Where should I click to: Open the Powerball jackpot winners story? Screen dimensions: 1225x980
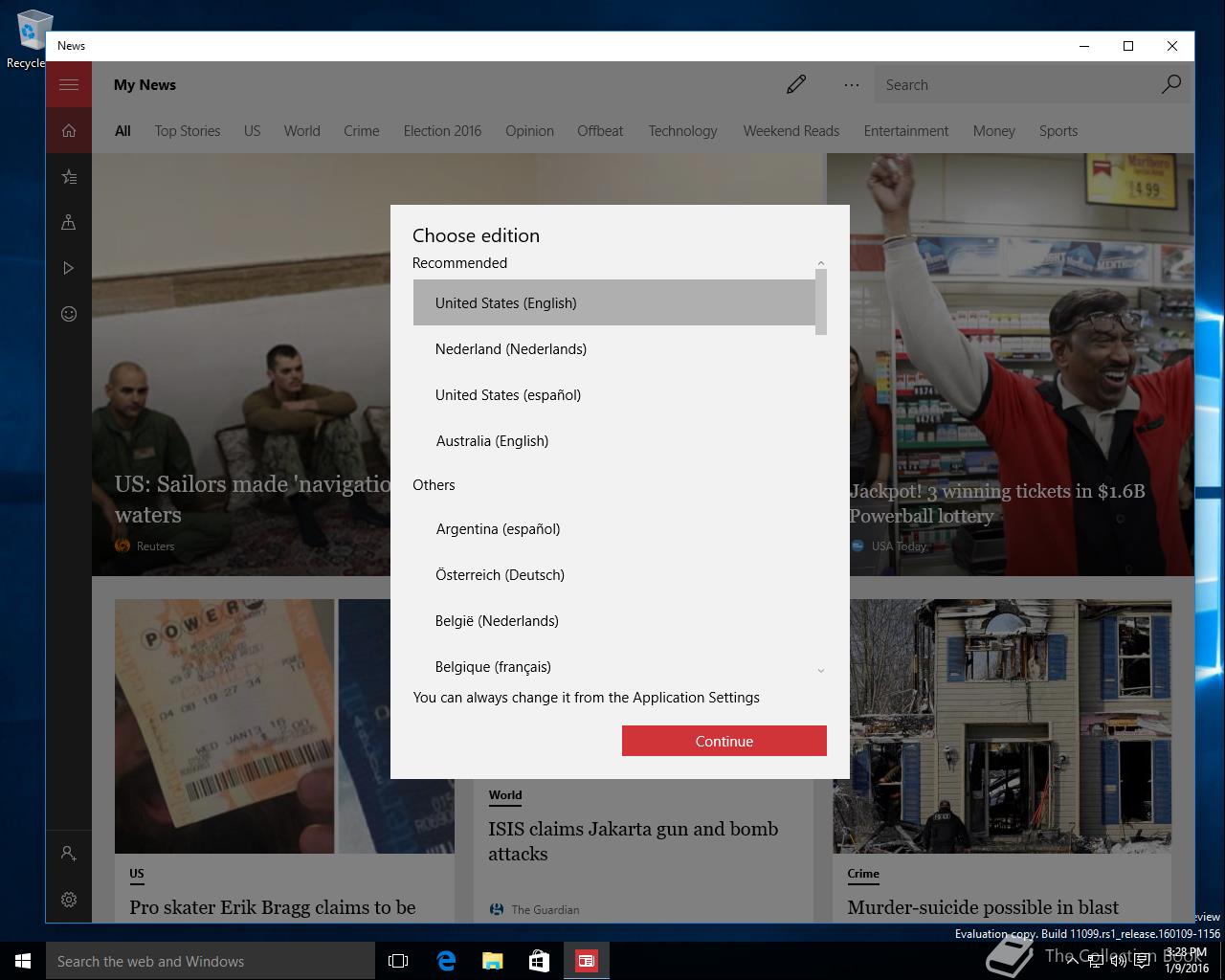pyautogui.click(x=997, y=503)
